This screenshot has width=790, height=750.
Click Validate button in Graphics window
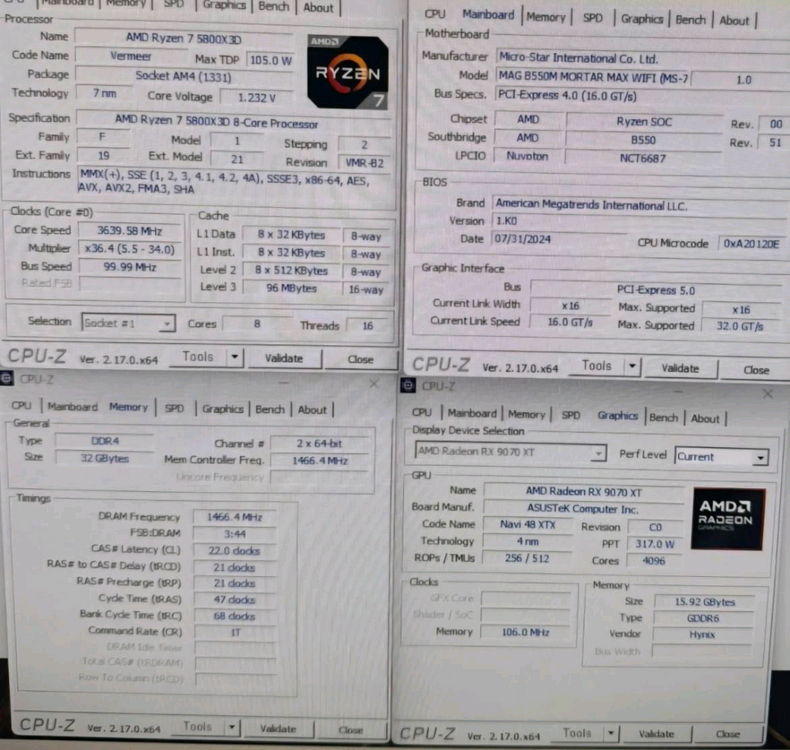point(656,734)
